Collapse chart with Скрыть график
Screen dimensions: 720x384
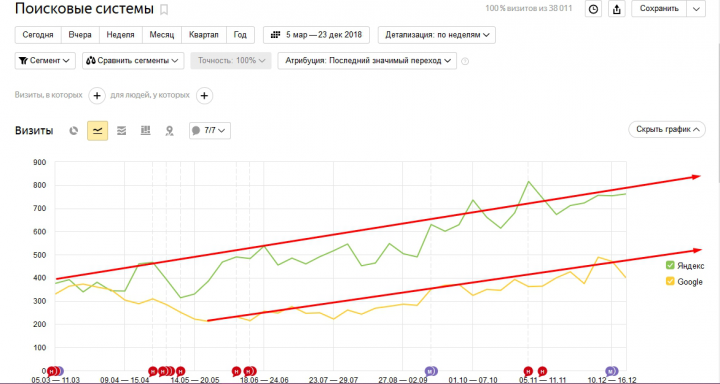coord(667,130)
